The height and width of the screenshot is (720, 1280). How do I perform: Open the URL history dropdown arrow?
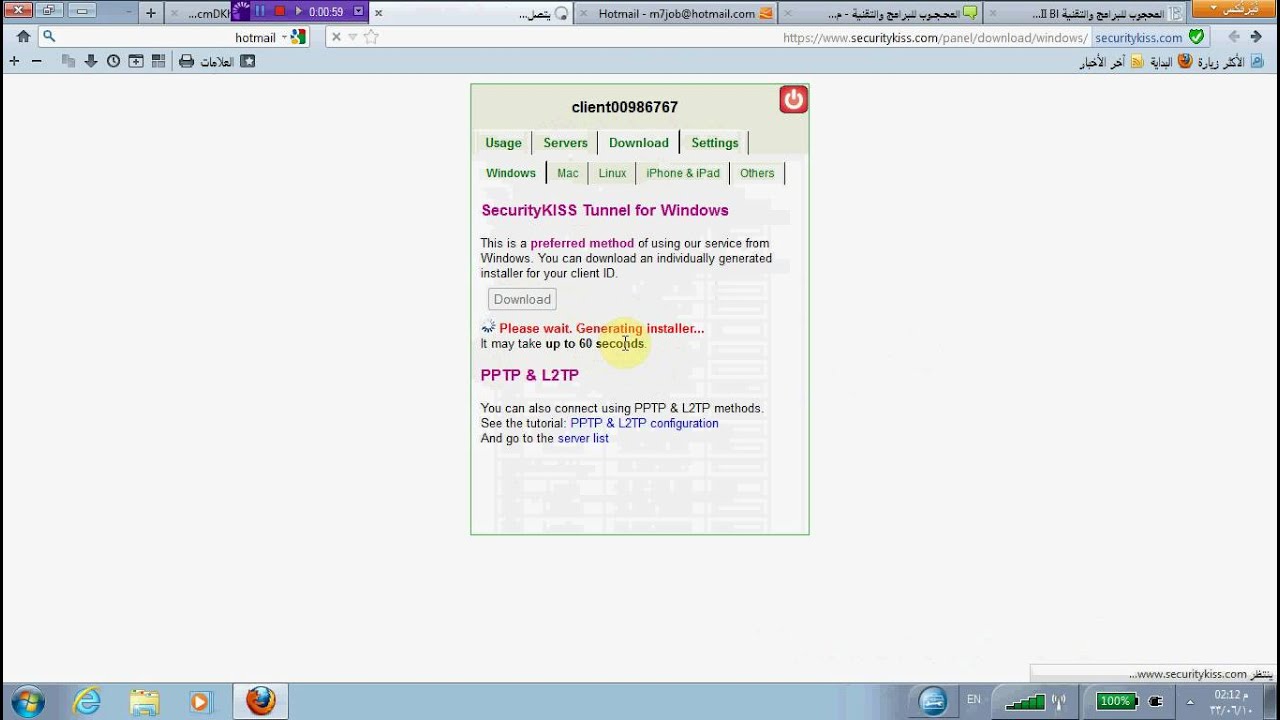click(x=353, y=37)
